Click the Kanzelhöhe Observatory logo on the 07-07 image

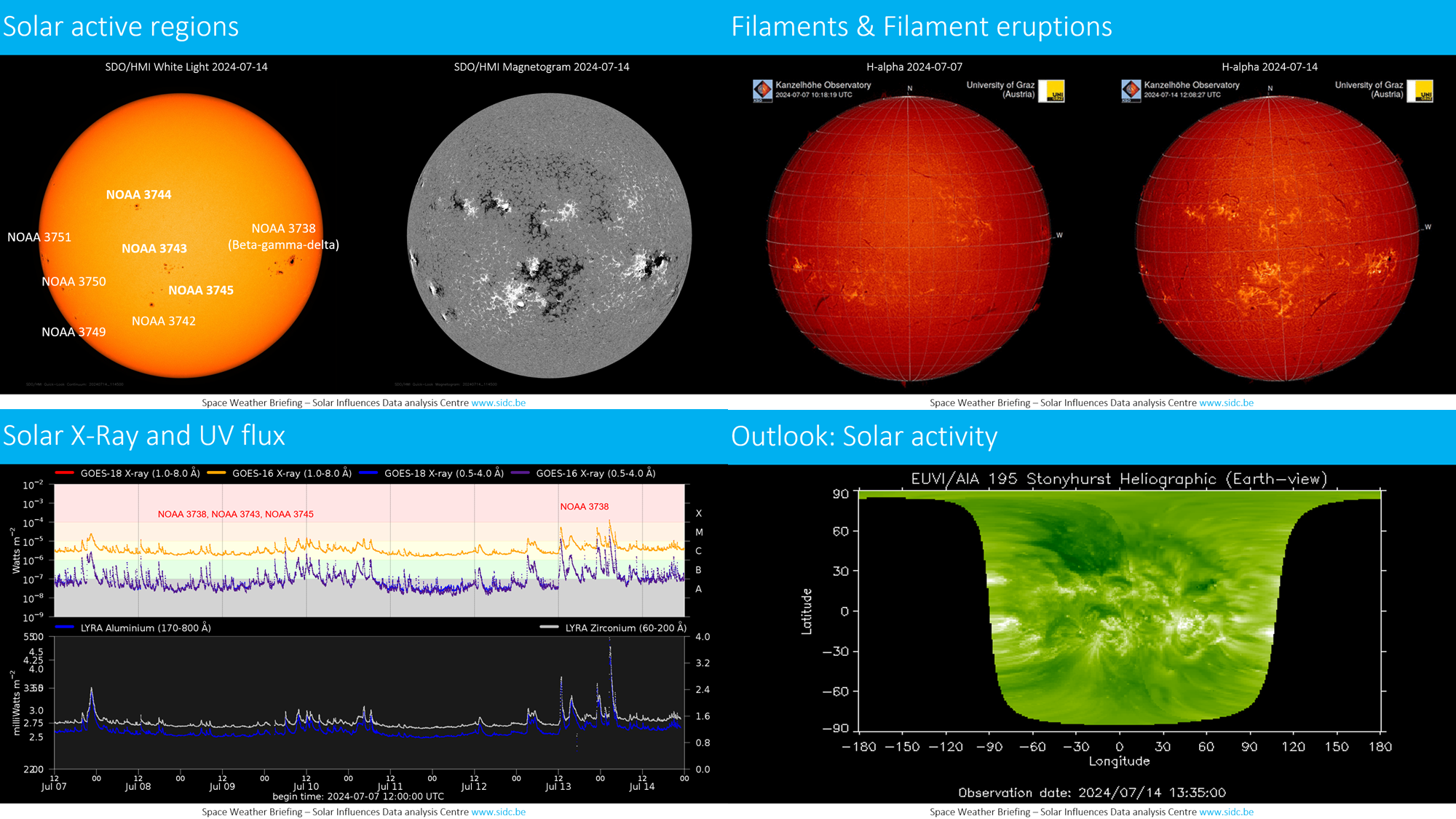pos(762,90)
